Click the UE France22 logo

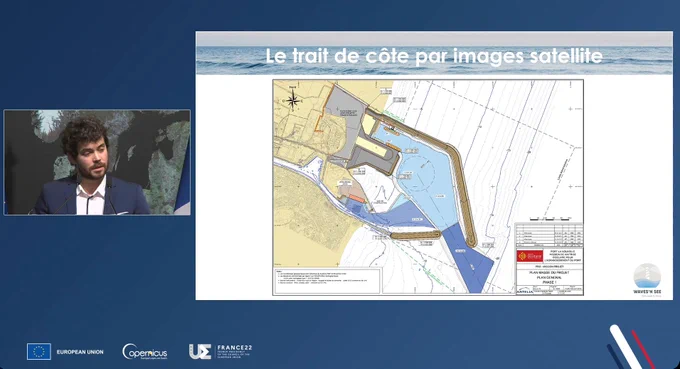220,351
